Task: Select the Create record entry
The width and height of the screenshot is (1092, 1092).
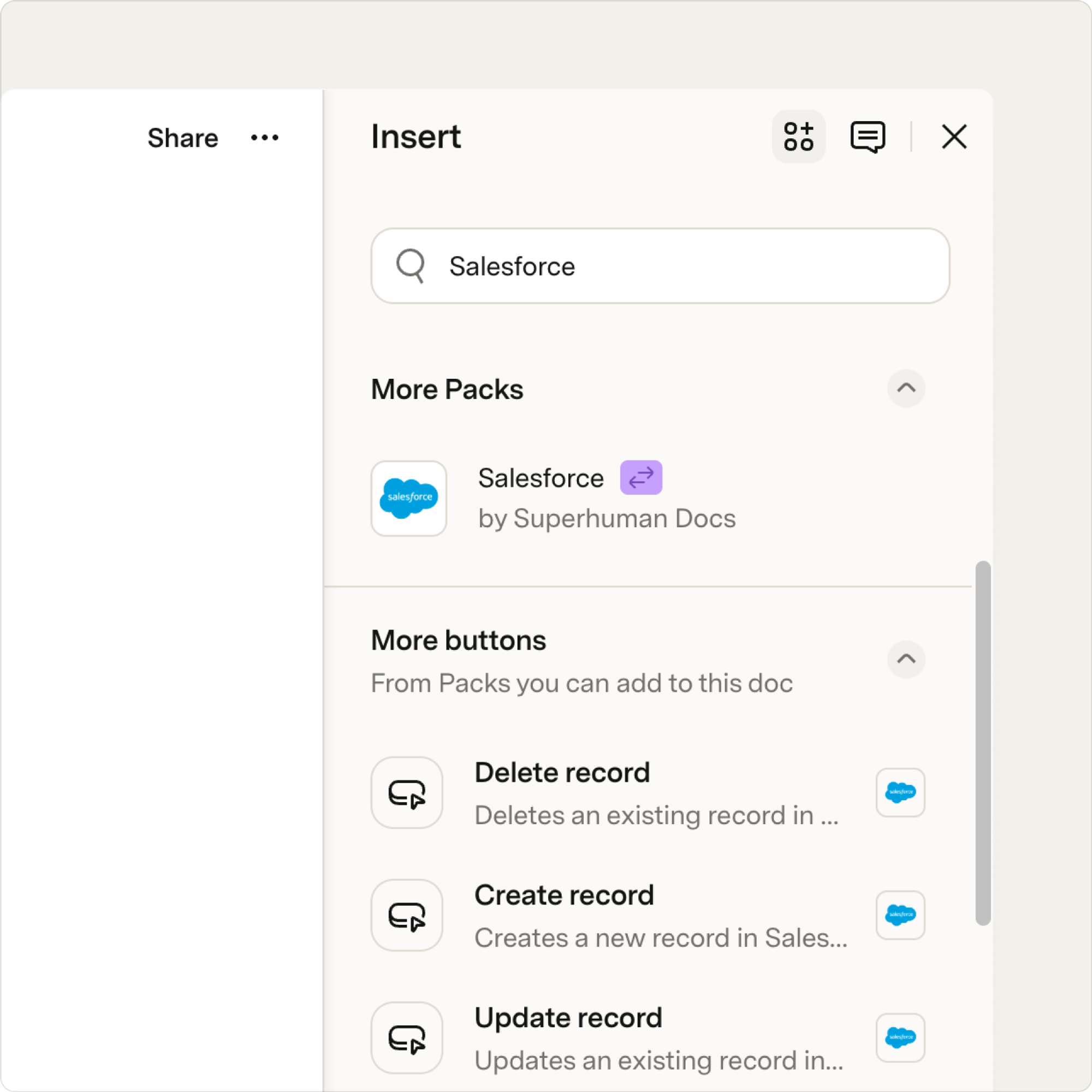Action: (648, 916)
